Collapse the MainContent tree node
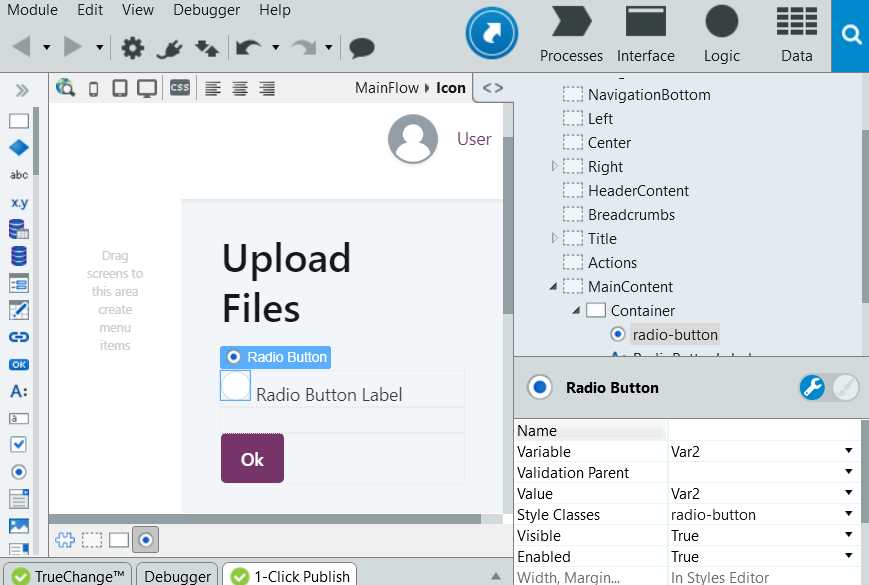Screen dimensions: 869x585 pyautogui.click(x=553, y=286)
